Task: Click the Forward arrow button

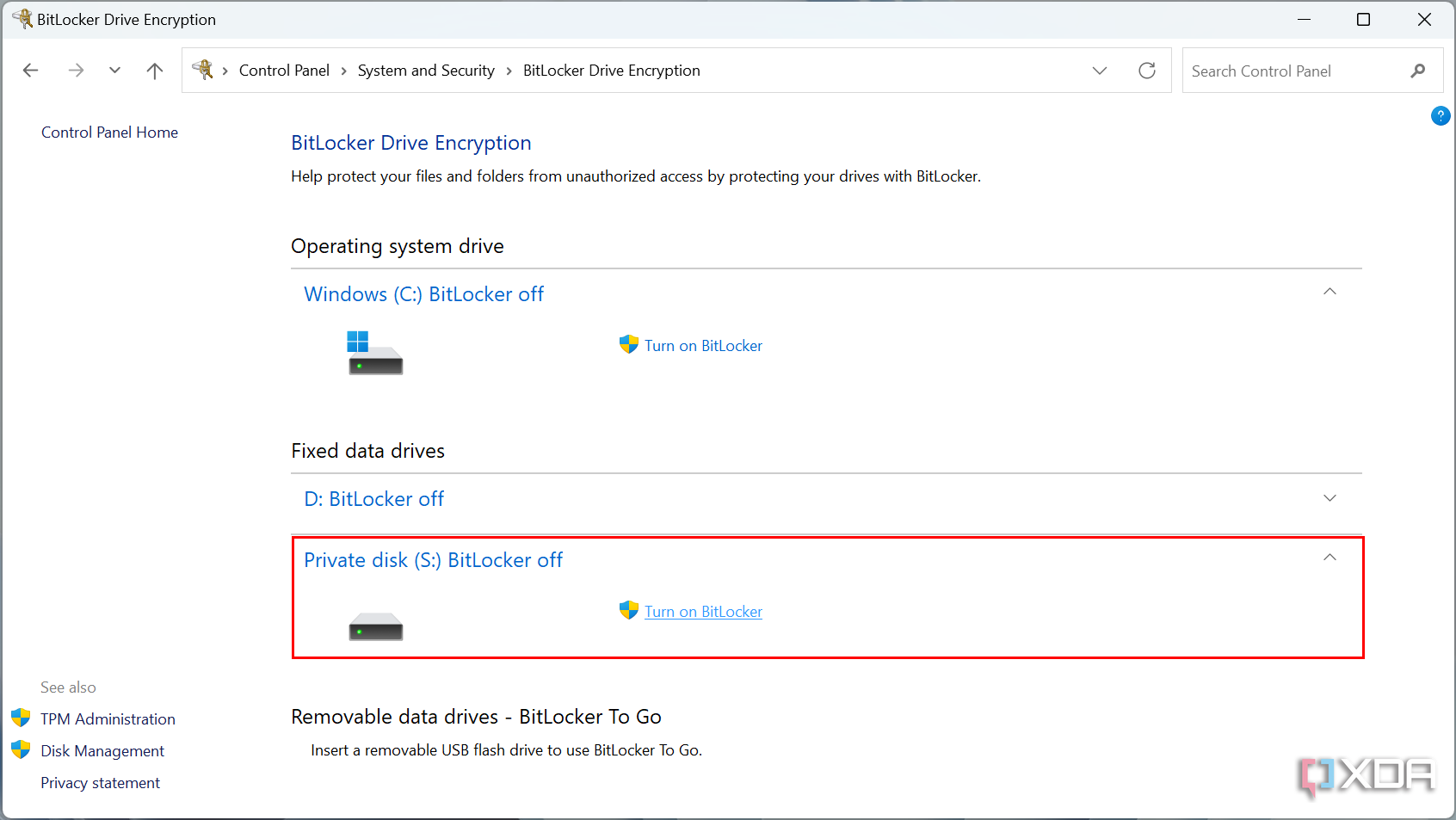Action: (76, 71)
